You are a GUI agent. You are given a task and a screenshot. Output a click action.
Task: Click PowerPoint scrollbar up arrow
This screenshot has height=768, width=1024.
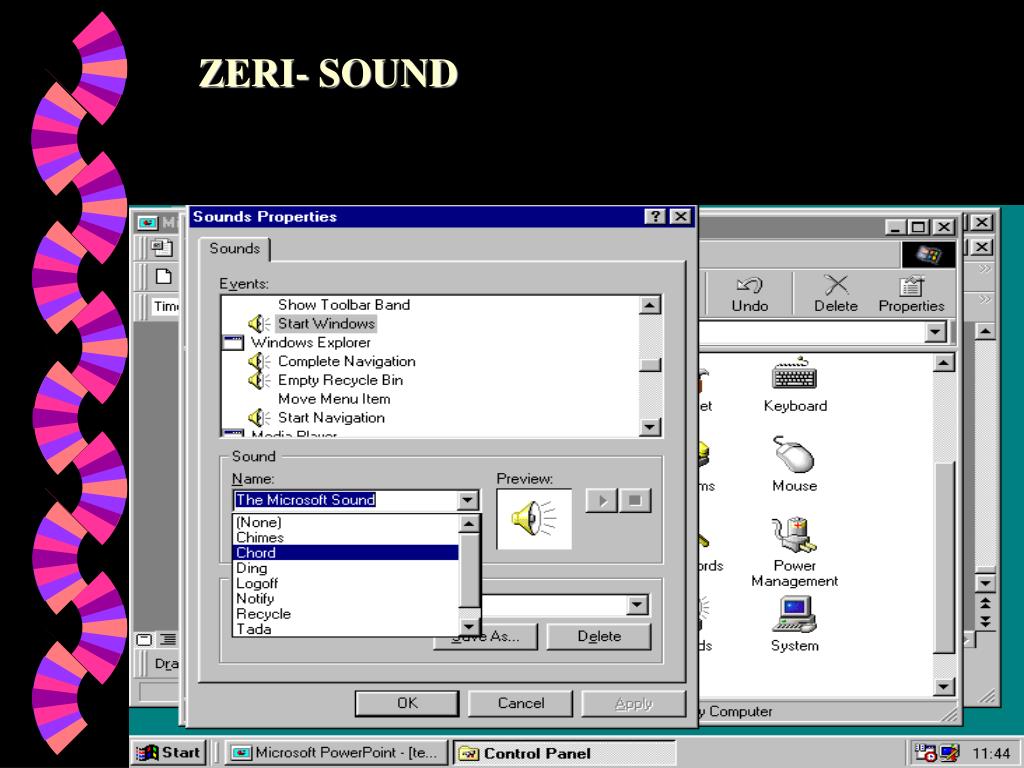[x=985, y=332]
